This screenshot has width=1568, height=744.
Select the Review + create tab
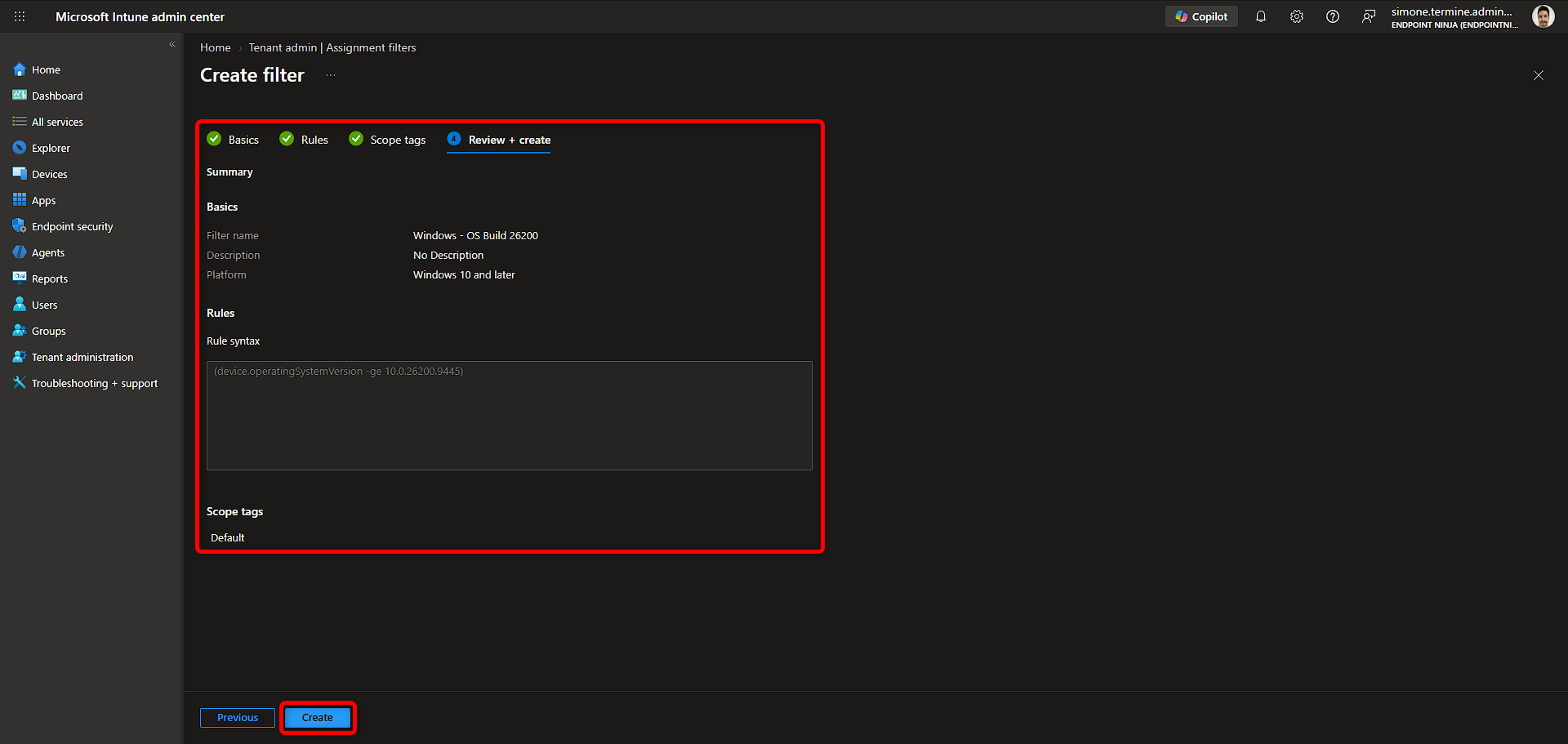coord(499,140)
